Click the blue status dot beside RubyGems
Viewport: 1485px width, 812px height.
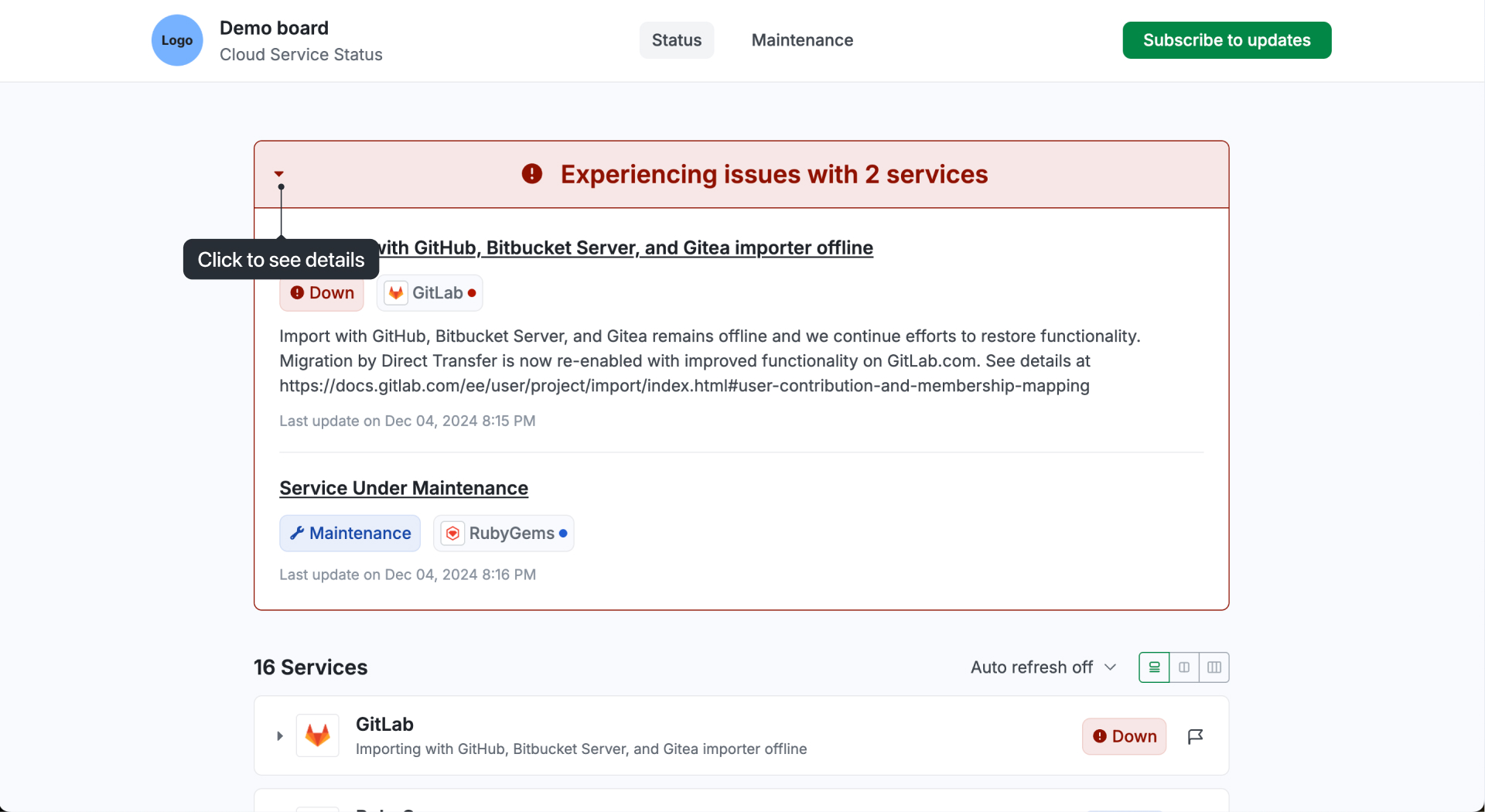tap(563, 534)
